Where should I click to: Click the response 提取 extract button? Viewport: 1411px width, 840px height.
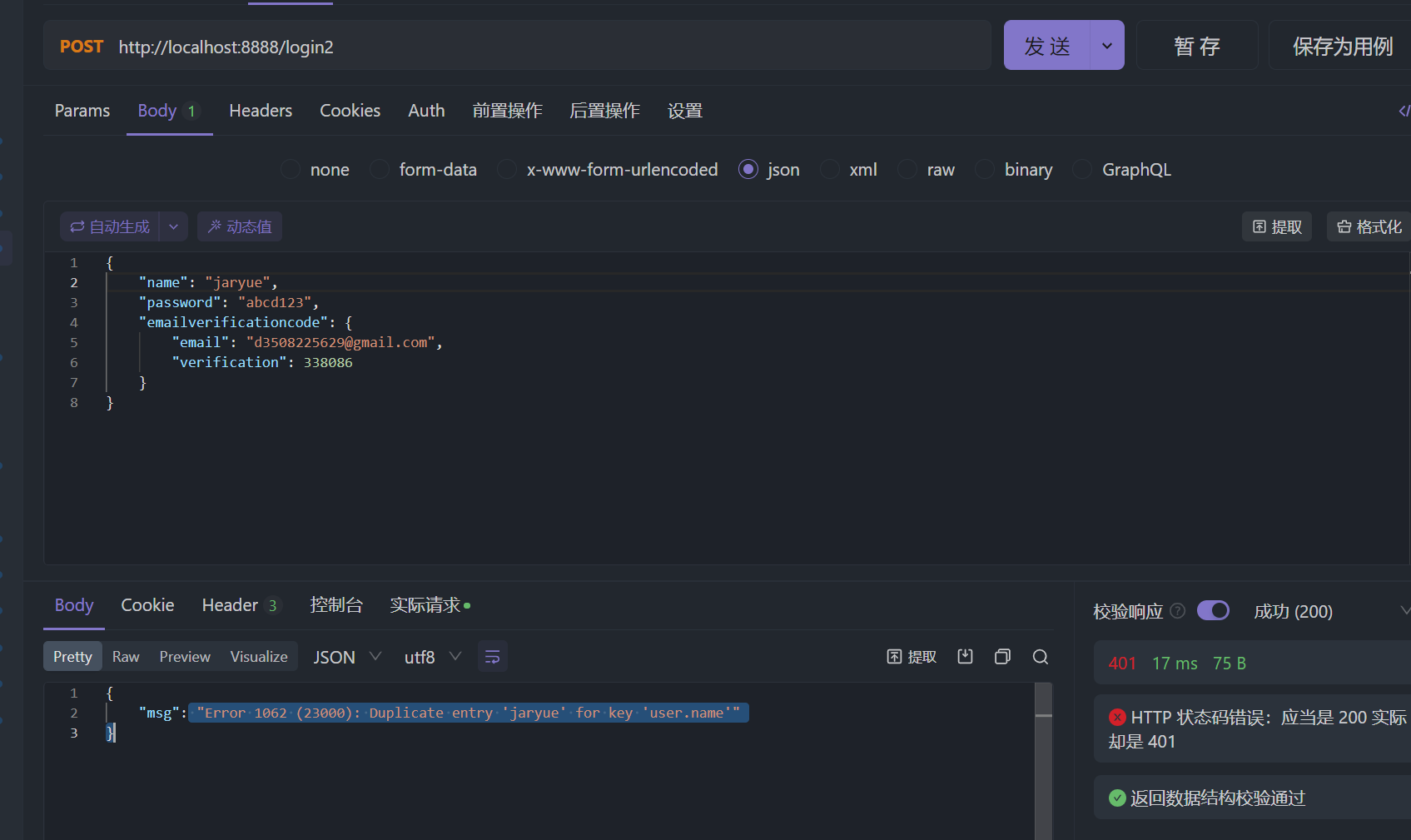(x=912, y=657)
